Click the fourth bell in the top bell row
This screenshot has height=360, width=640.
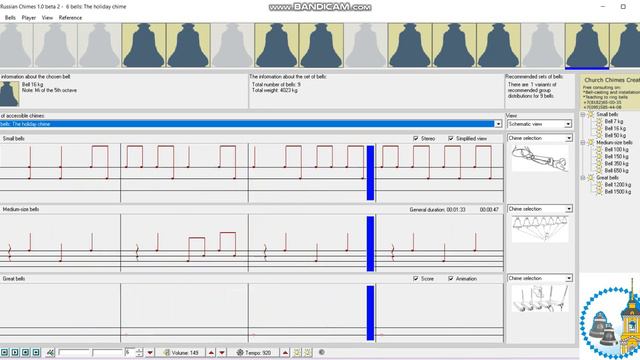pyautogui.click(x=144, y=45)
